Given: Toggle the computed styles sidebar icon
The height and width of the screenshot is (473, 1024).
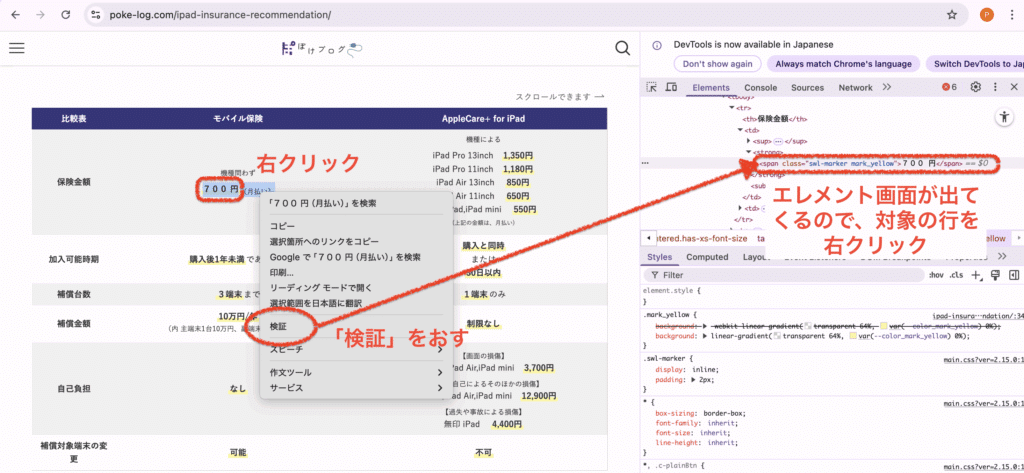Looking at the screenshot, I should 1014,275.
